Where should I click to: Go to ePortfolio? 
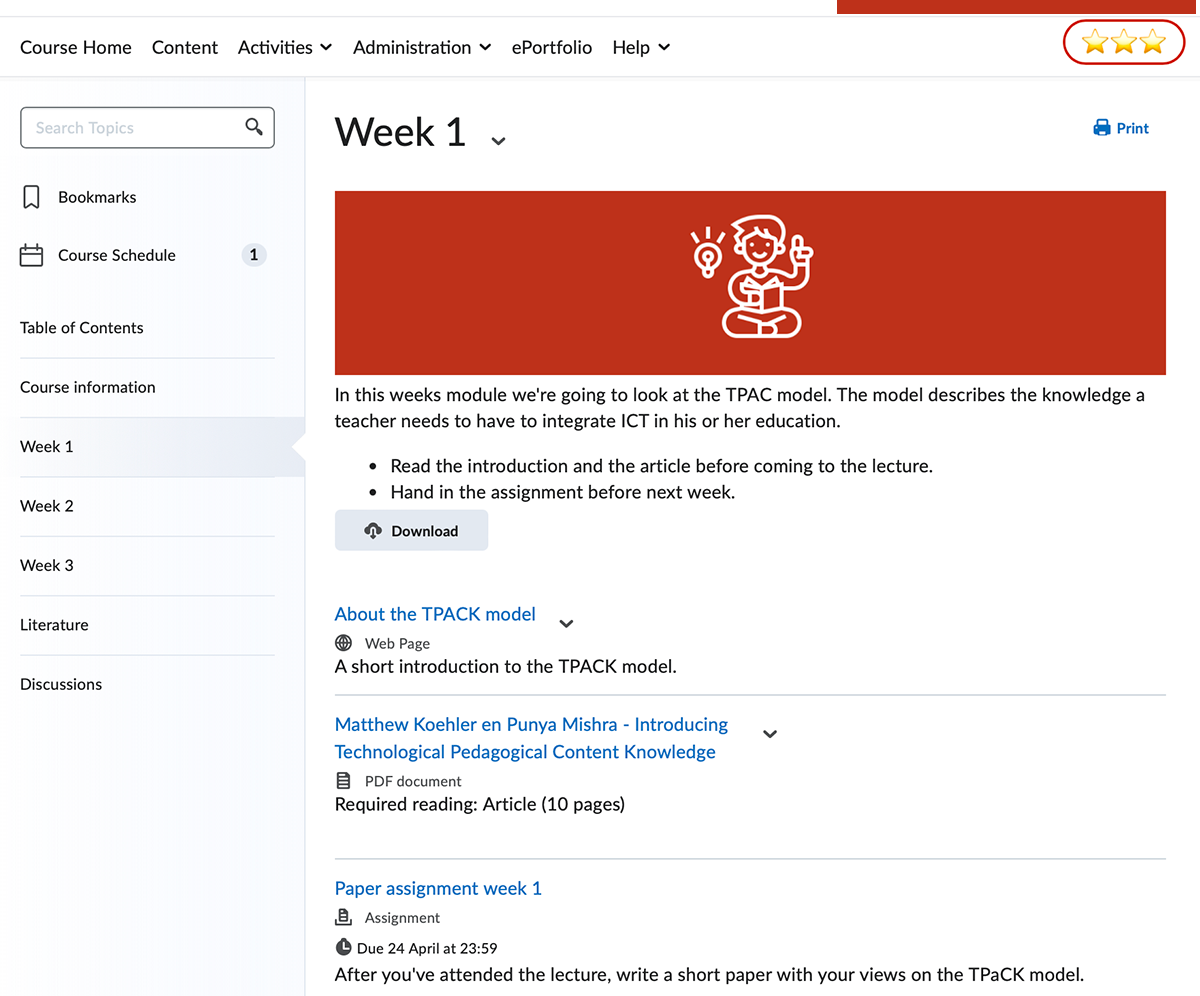(x=551, y=47)
